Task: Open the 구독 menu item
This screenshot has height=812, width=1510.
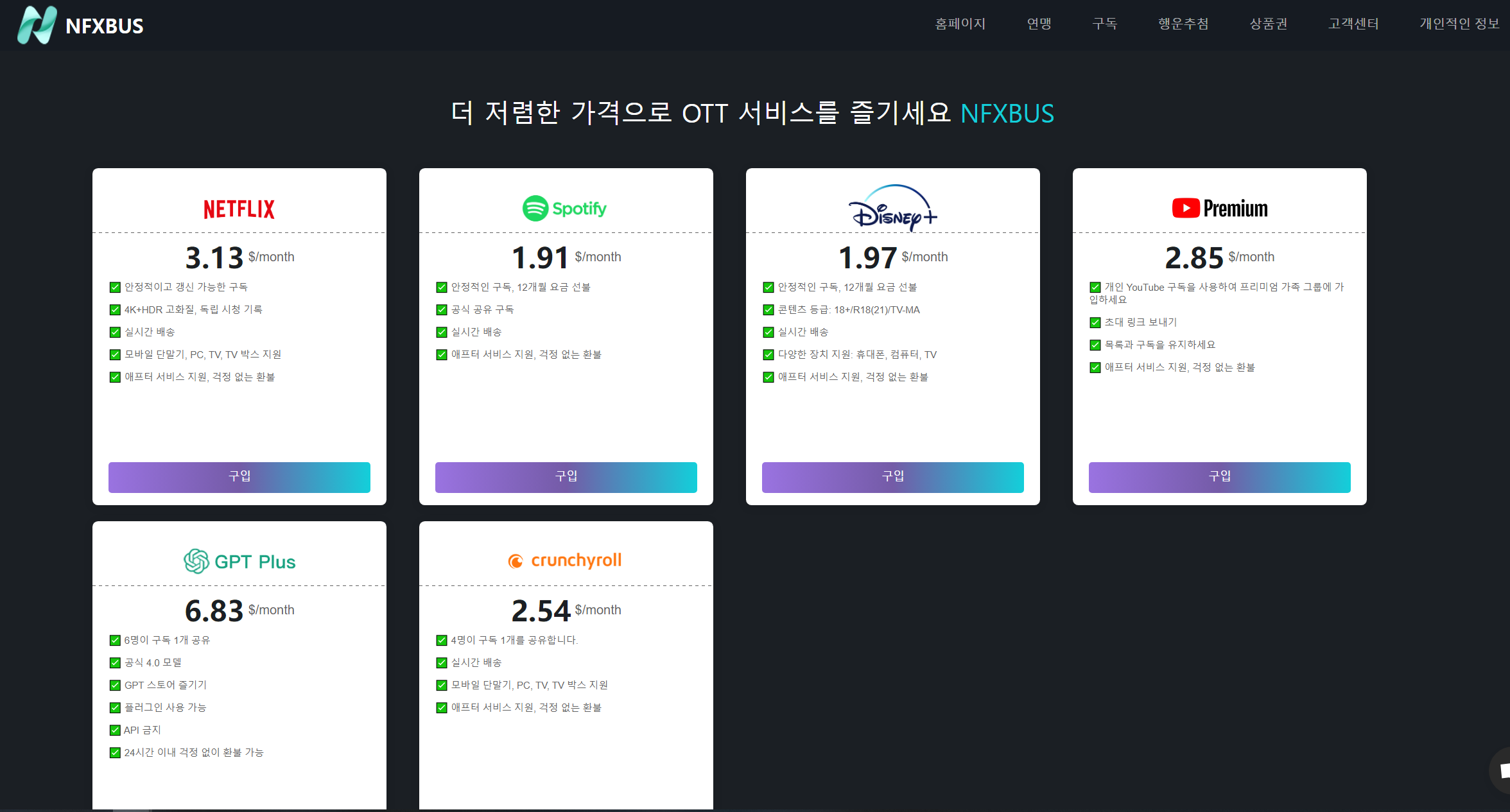Action: tap(1105, 24)
